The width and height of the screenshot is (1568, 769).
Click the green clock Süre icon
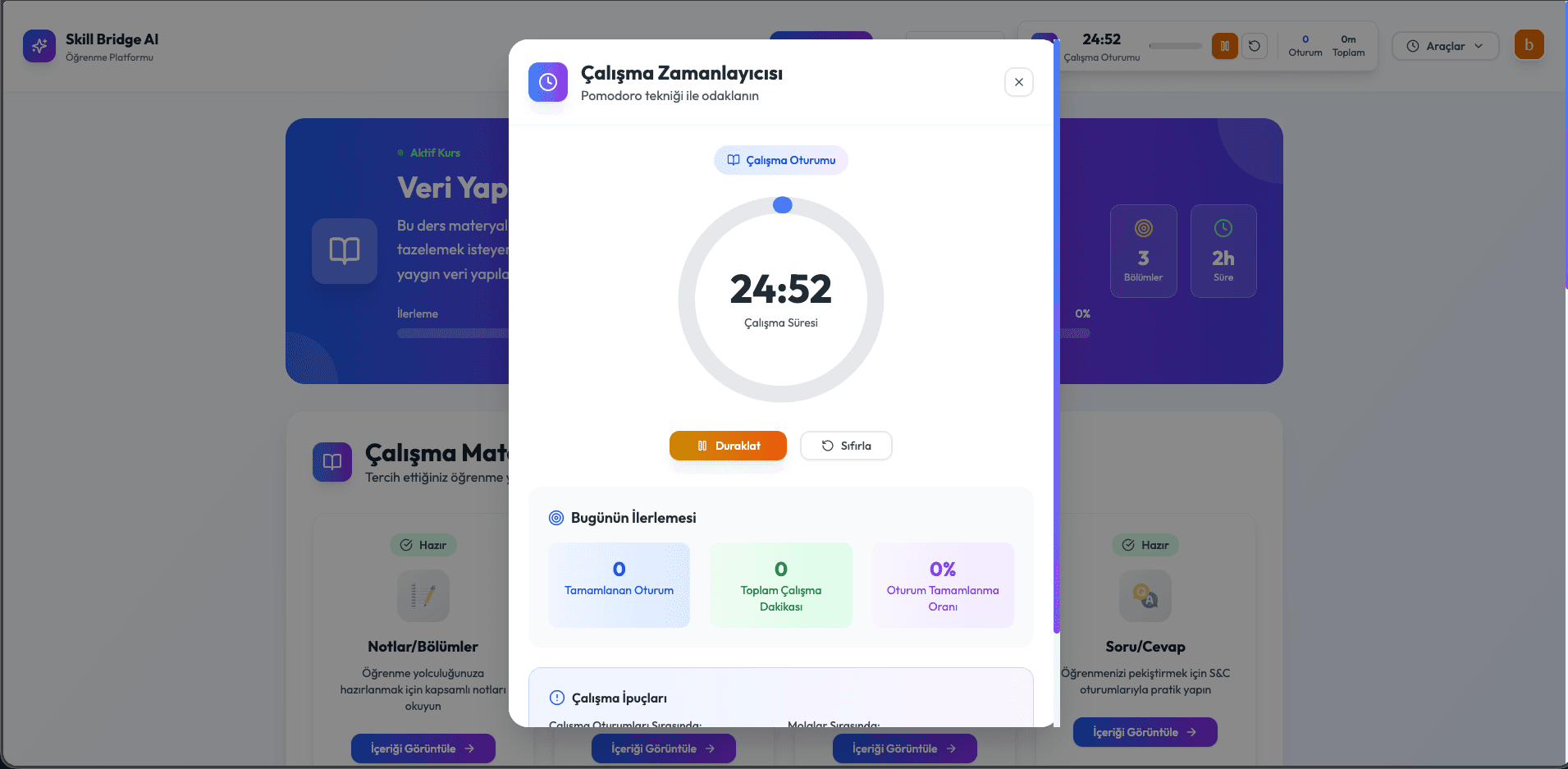coord(1223,228)
